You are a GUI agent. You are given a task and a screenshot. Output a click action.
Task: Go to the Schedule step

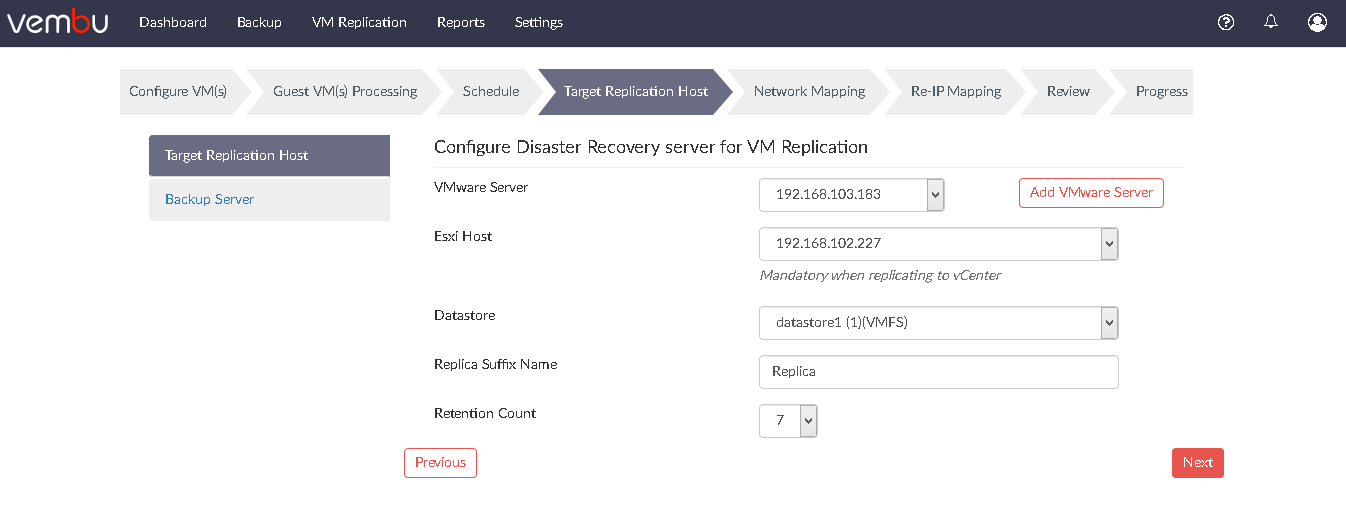tap(491, 91)
